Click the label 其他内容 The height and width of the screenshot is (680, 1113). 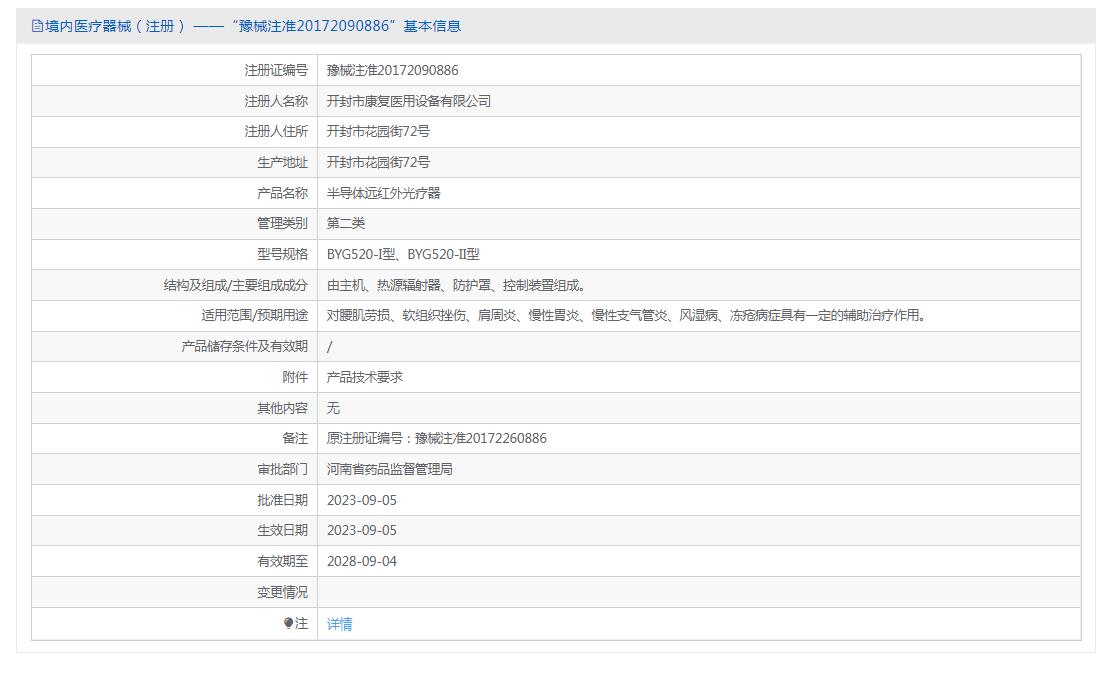click(x=283, y=408)
